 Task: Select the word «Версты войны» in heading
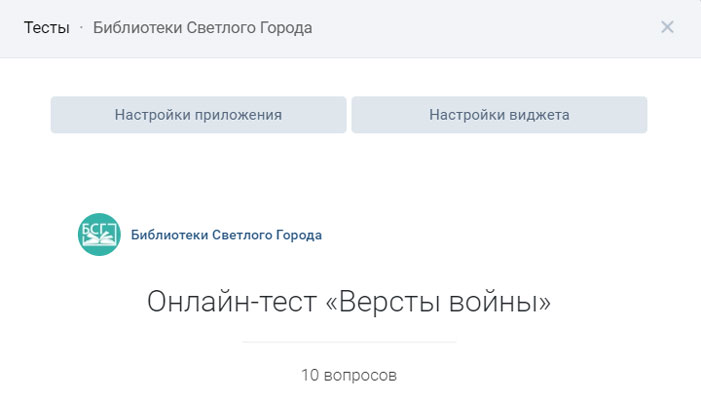(x=439, y=302)
